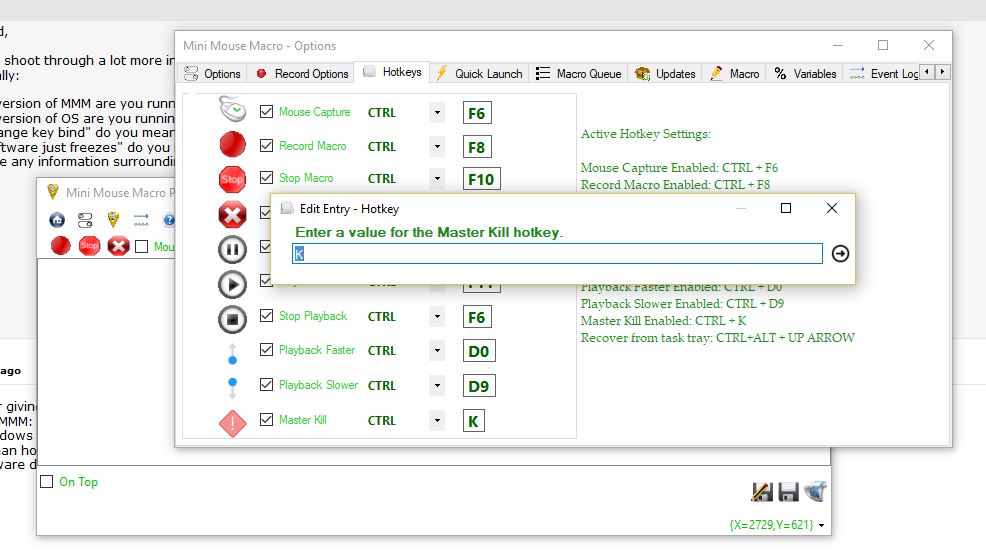Edit the Playback Faster D0 key button
Screen dimensions: 986x560
pos(479,351)
